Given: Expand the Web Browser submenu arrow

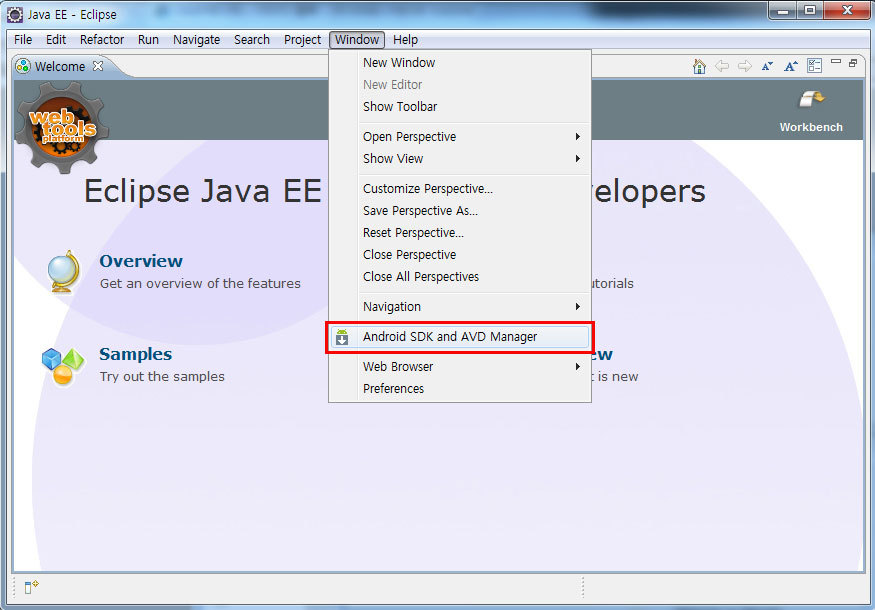Looking at the screenshot, I should point(578,367).
